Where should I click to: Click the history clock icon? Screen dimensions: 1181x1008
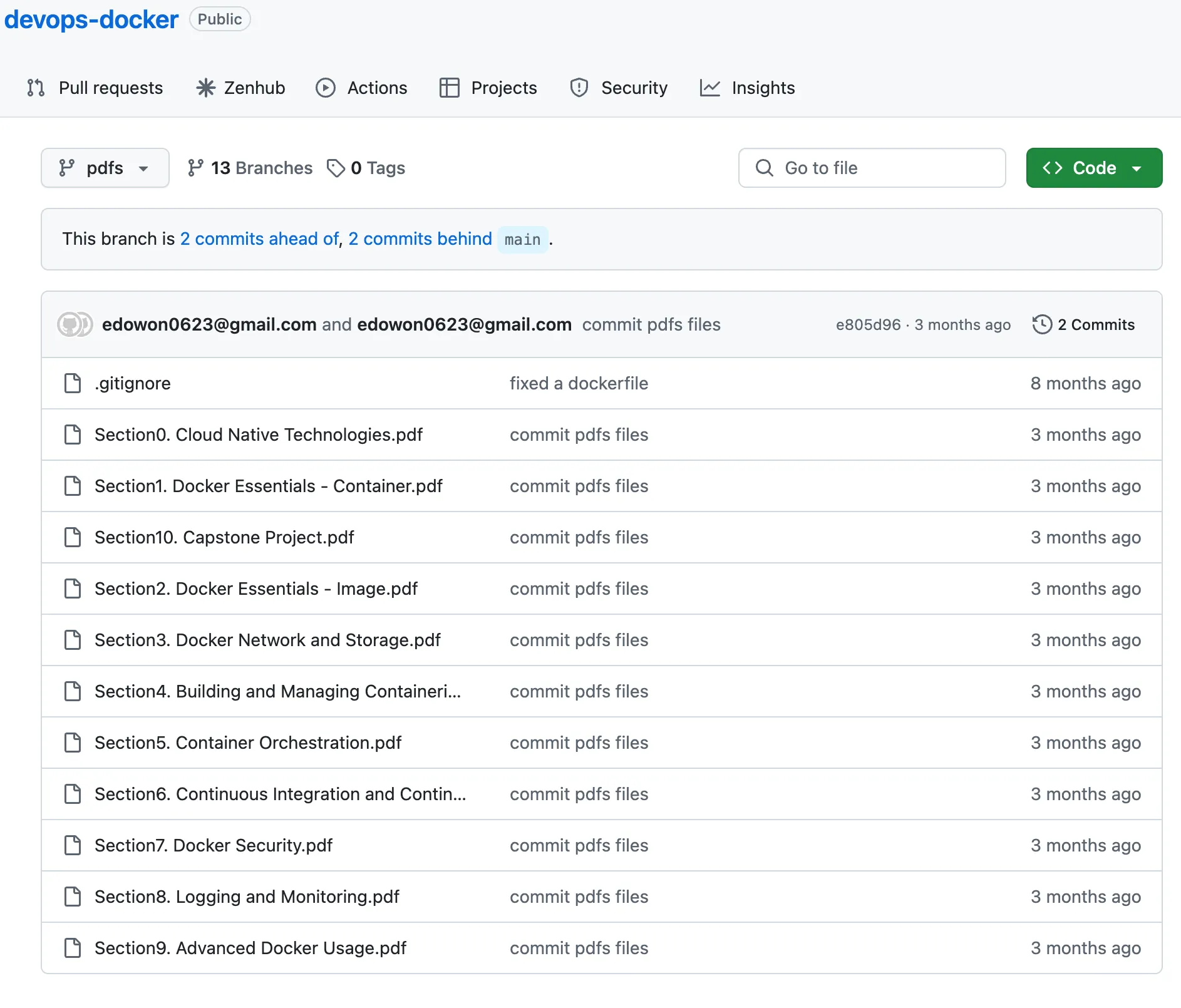[1042, 324]
